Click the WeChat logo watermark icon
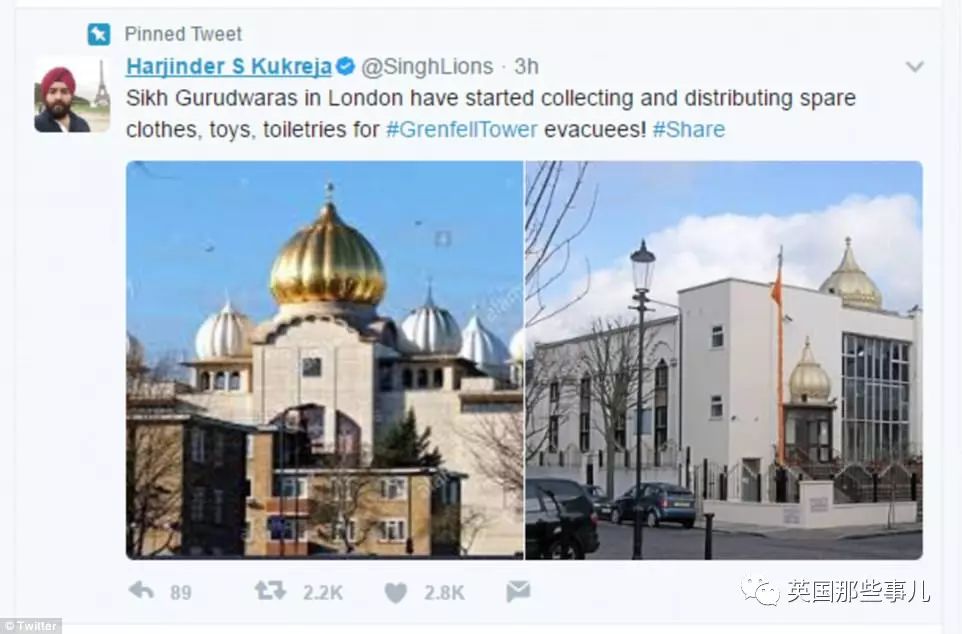 761,590
